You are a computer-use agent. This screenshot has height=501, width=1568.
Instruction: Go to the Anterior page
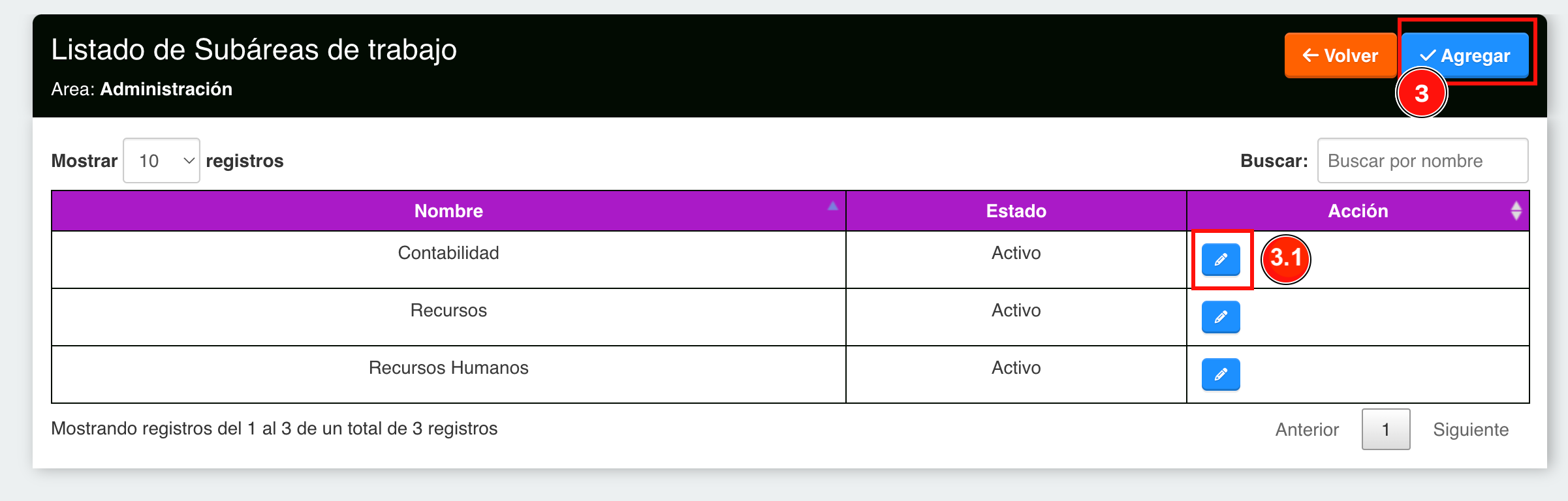click(1307, 429)
